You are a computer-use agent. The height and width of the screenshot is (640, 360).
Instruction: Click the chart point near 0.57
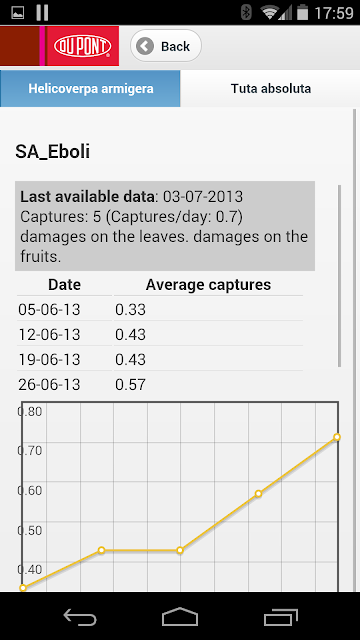pyautogui.click(x=258, y=493)
